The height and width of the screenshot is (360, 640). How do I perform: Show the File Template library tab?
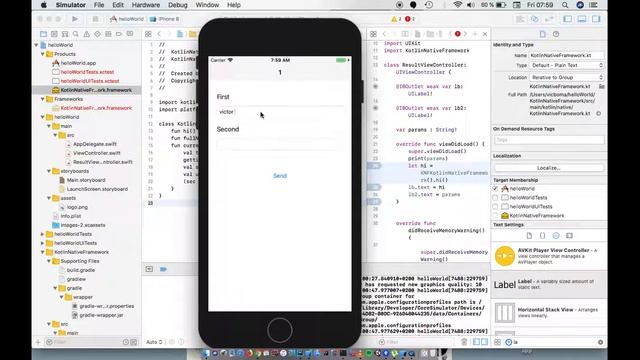point(529,236)
